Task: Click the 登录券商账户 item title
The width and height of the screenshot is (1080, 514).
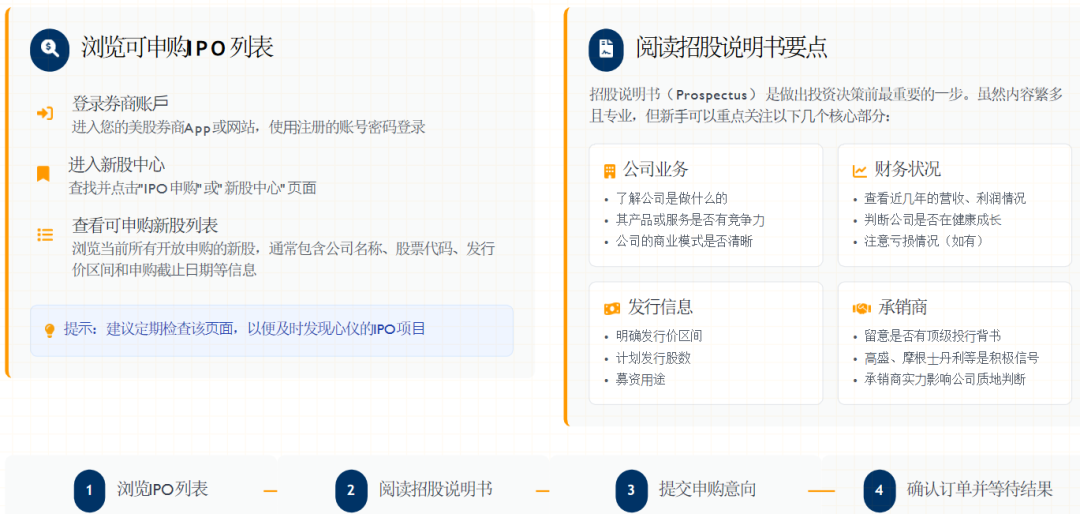Action: 121,103
